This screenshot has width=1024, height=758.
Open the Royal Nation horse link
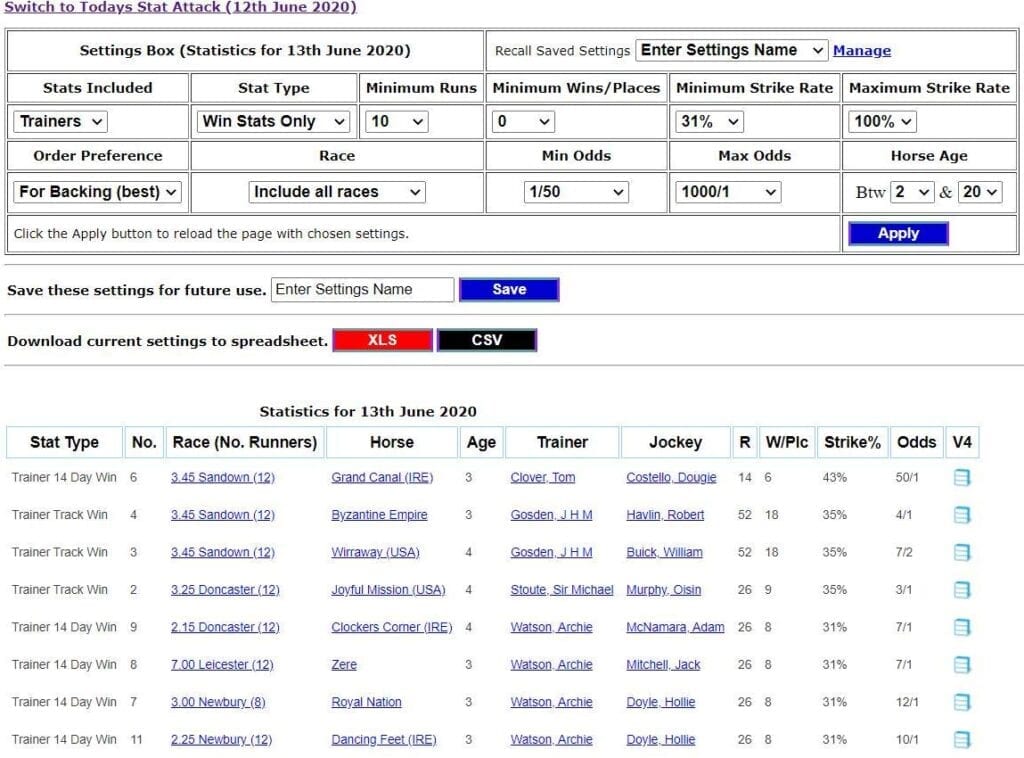[366, 702]
